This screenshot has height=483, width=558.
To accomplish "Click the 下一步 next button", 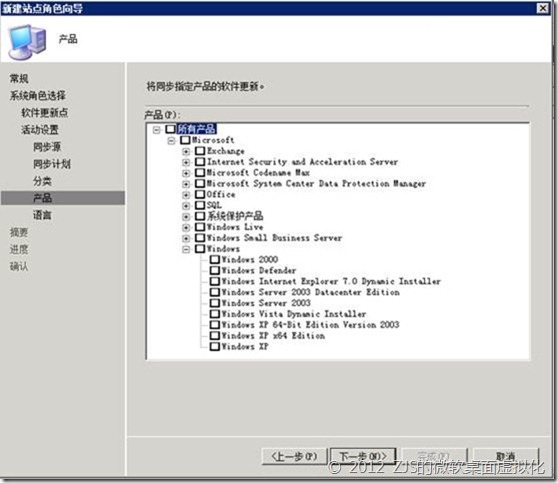I will [363, 456].
